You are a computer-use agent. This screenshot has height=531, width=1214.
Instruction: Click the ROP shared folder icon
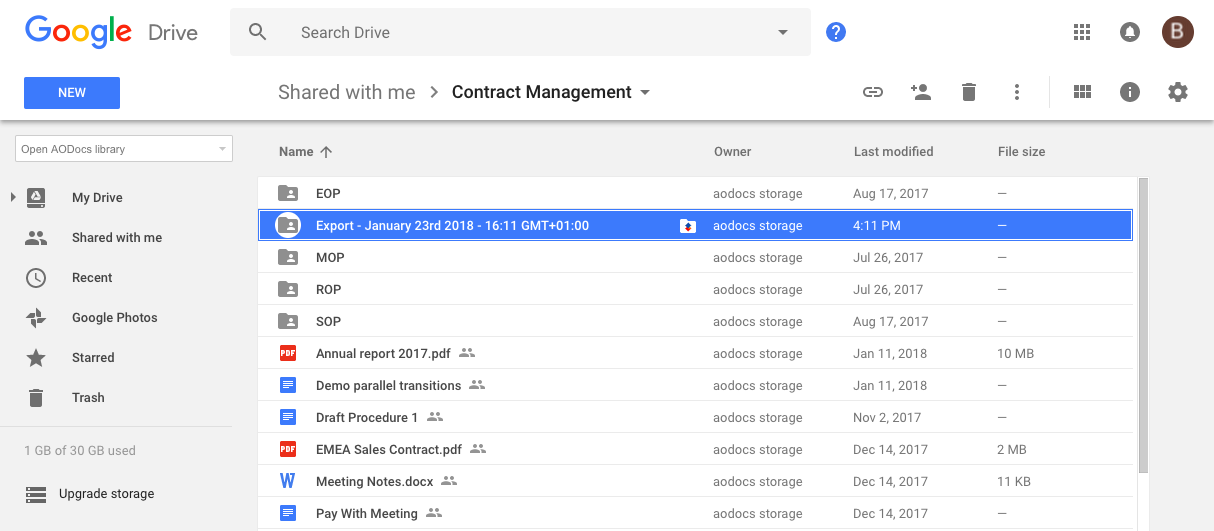tap(288, 289)
